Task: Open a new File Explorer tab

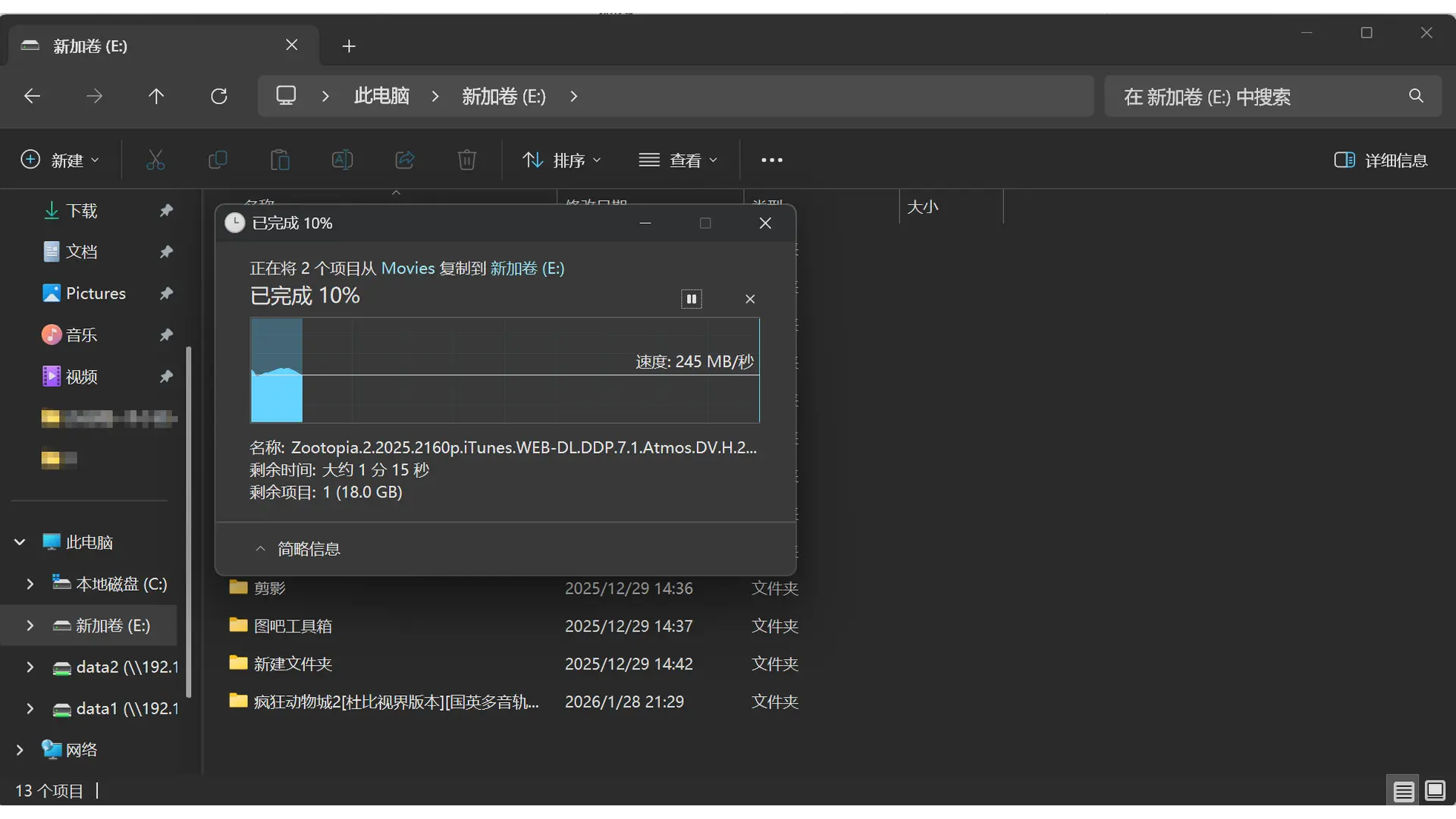Action: tap(349, 46)
